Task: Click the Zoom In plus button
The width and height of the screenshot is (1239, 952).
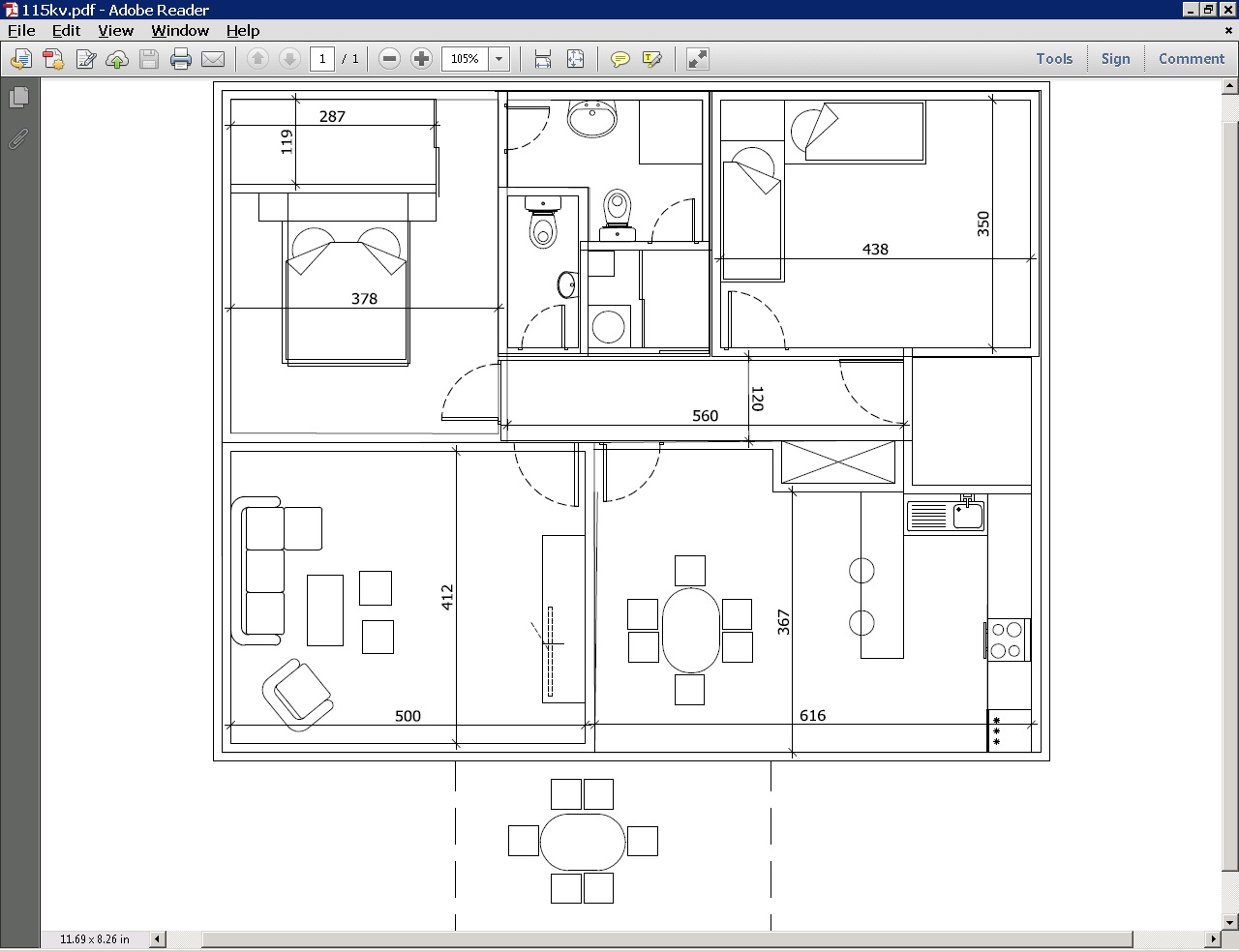Action: pos(421,59)
